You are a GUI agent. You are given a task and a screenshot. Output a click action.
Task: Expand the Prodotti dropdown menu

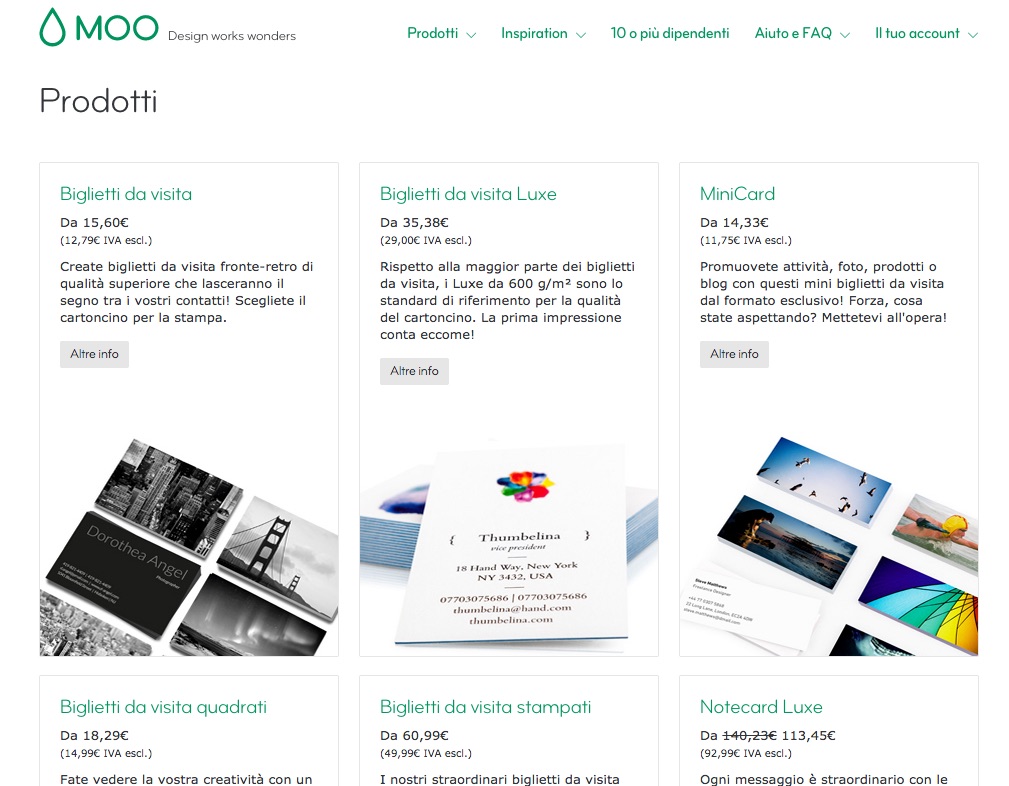(x=441, y=34)
